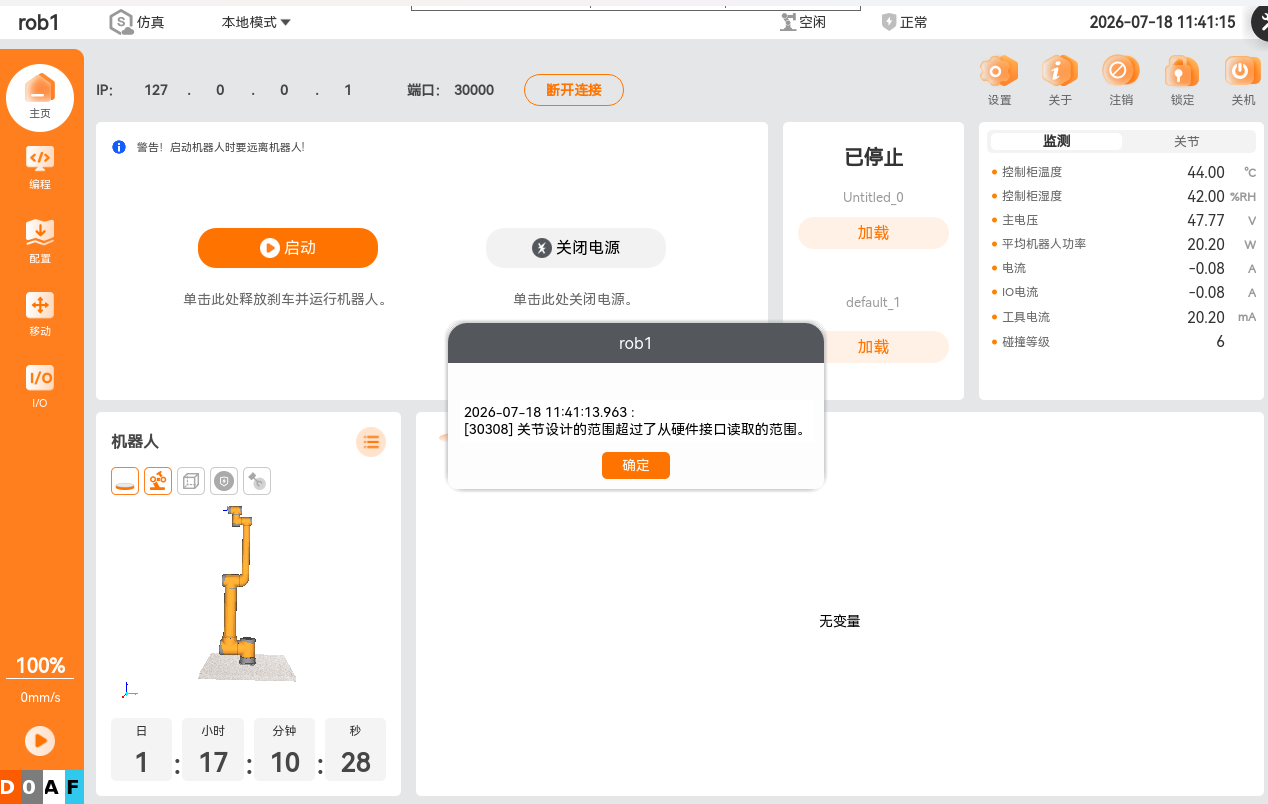
Task: Click the 关机 shutdown power icon
Action: [x=1243, y=80]
